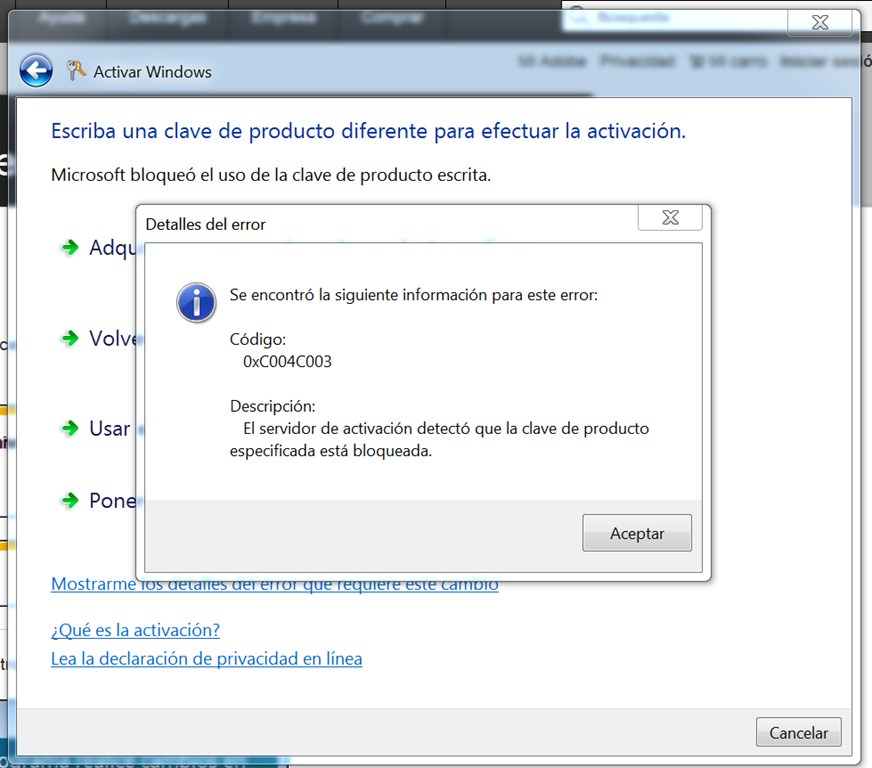Click the green arrow beside the 'Pone' option
The image size is (872, 768).
(70, 500)
